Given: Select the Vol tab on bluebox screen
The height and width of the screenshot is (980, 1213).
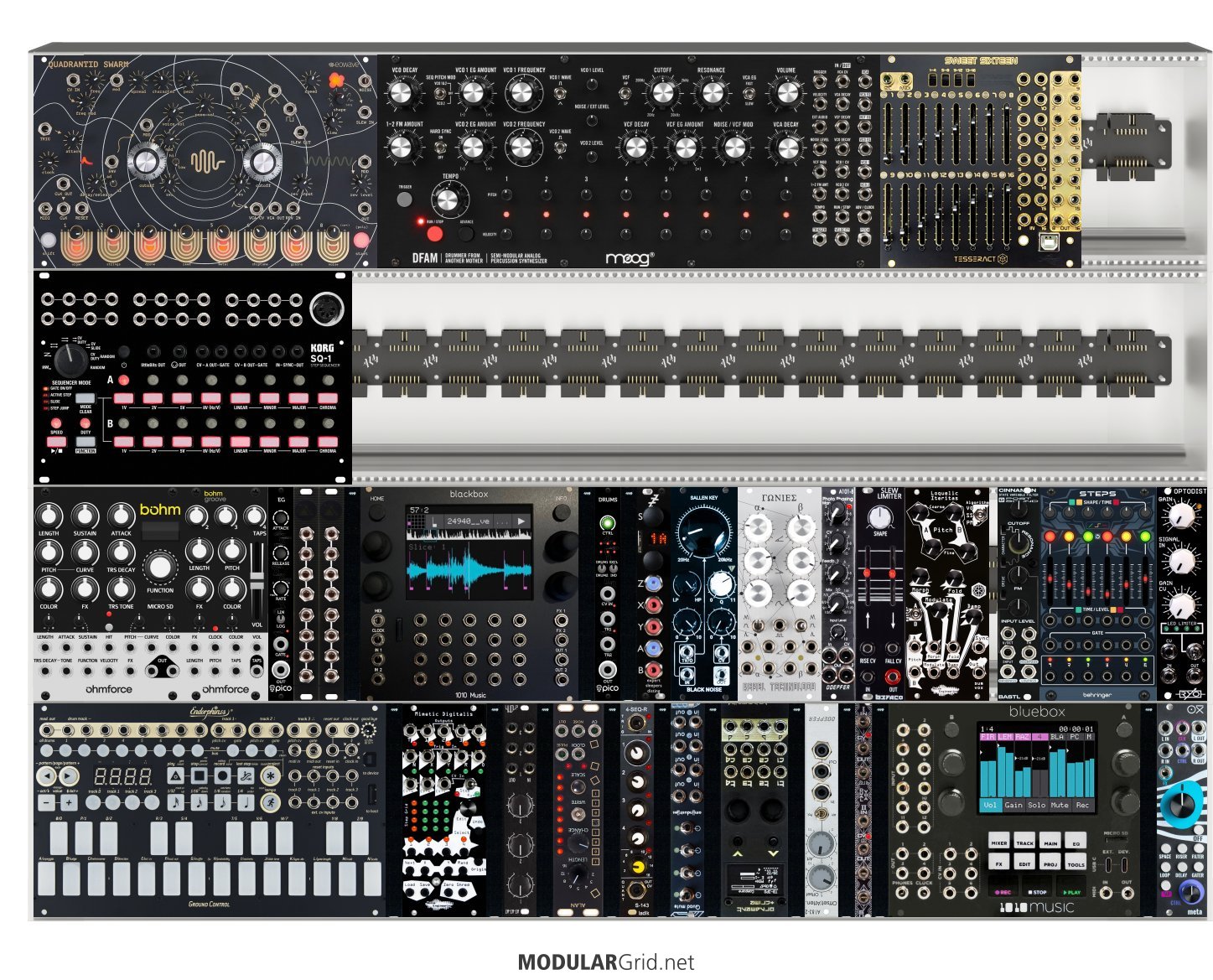Looking at the screenshot, I should pos(990,805).
